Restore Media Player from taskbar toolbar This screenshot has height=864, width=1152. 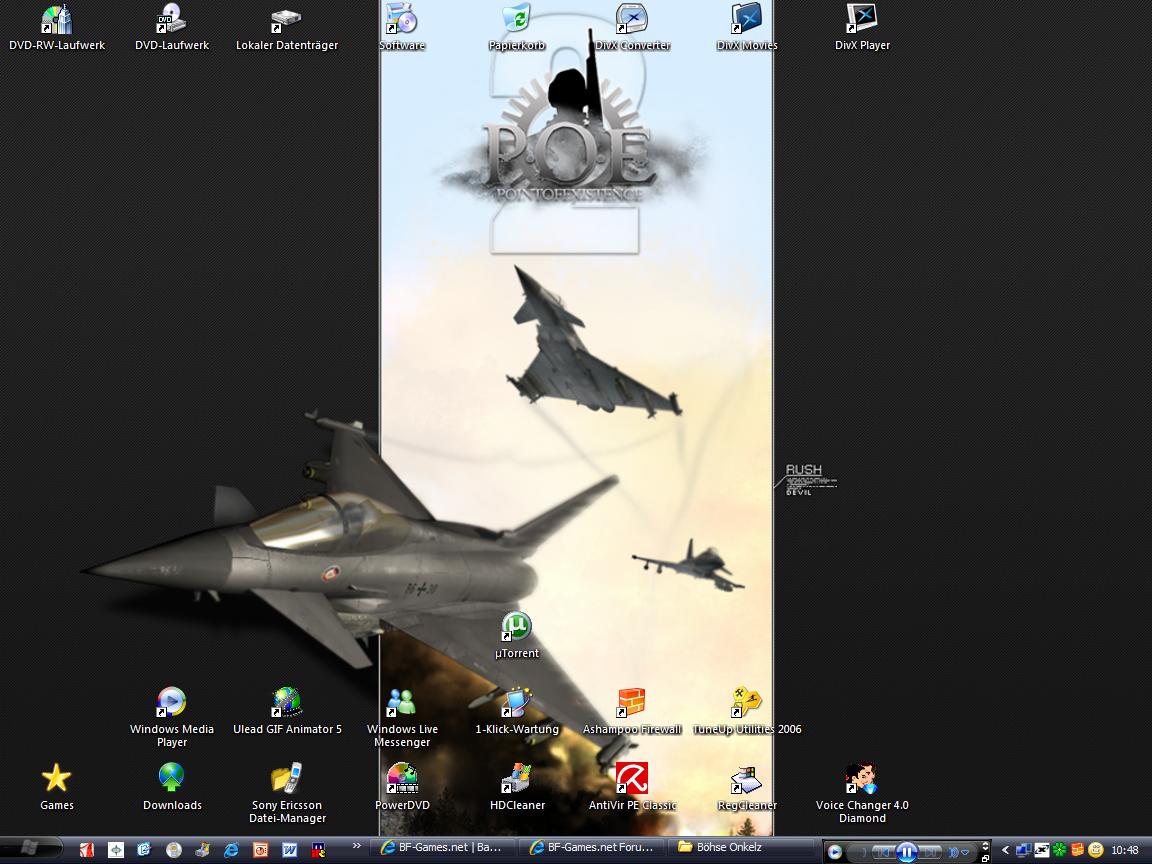pos(985,859)
